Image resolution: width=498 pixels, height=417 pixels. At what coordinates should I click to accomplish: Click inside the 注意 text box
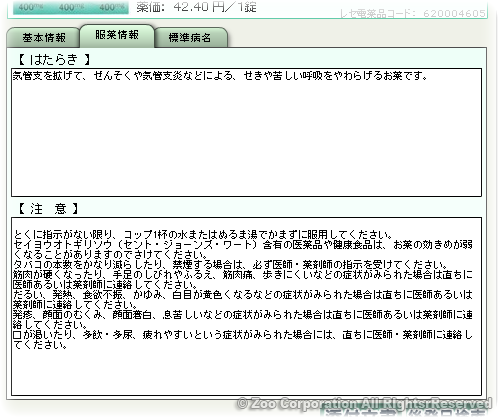click(246, 307)
